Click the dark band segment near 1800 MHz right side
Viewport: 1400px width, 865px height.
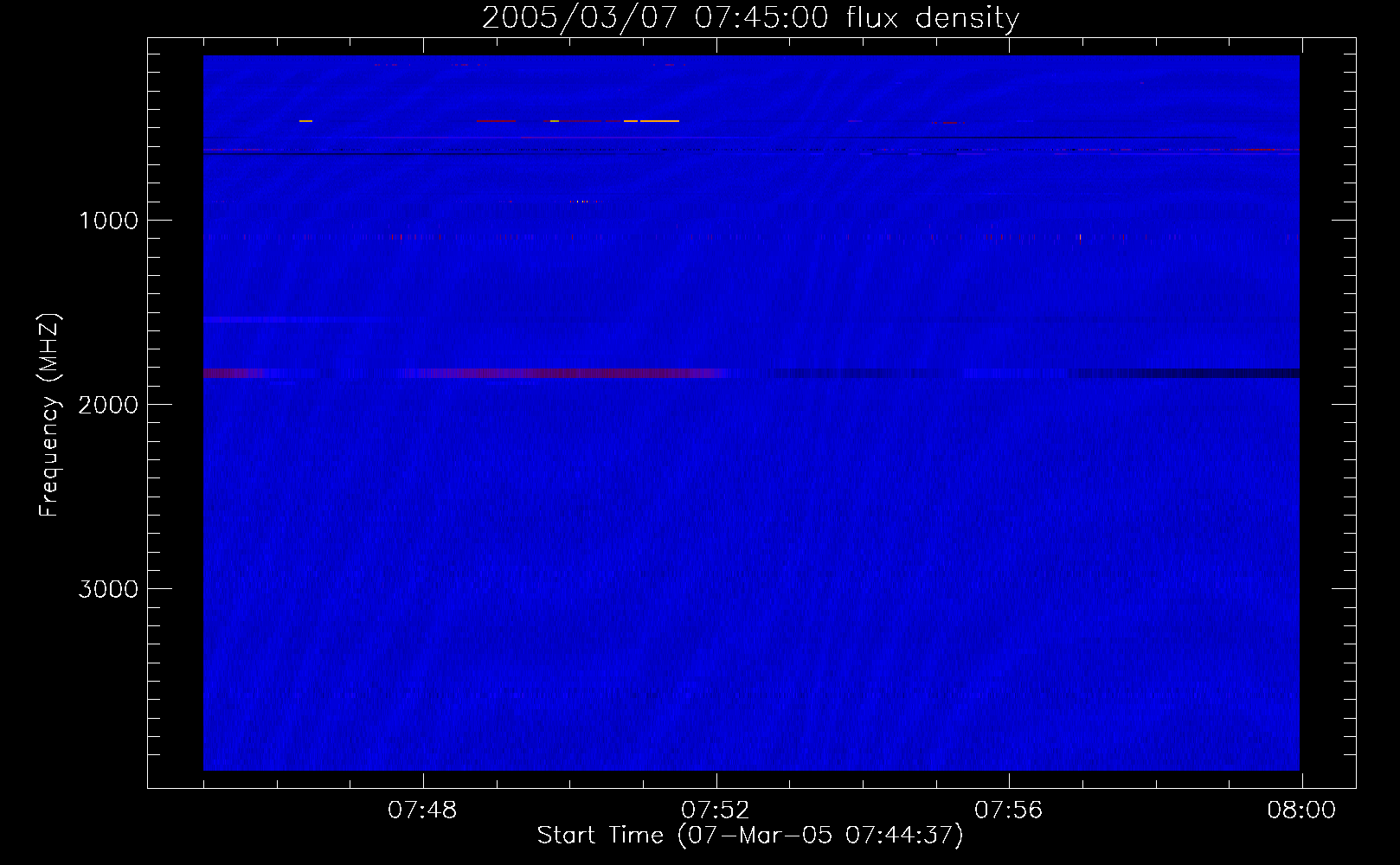click(1185, 374)
